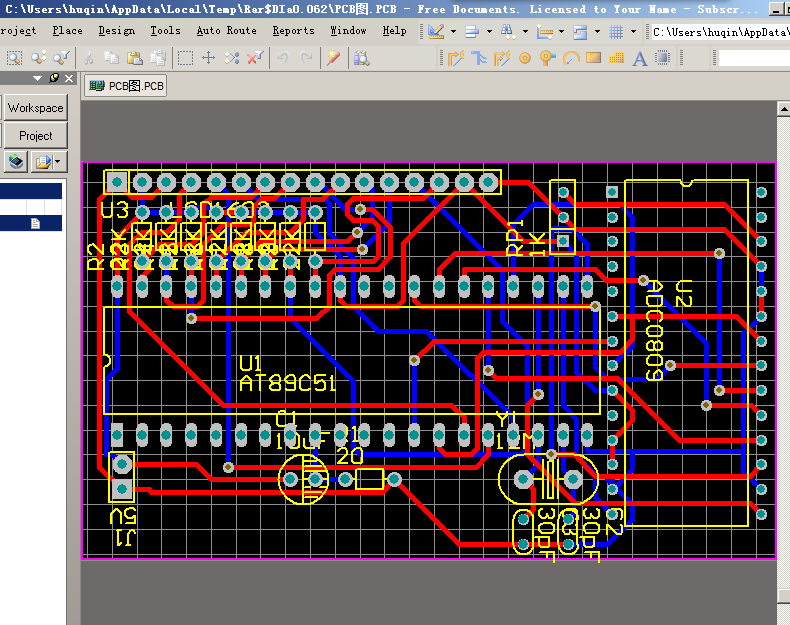Open the Projects panel options dropdown arrow

(37, 79)
